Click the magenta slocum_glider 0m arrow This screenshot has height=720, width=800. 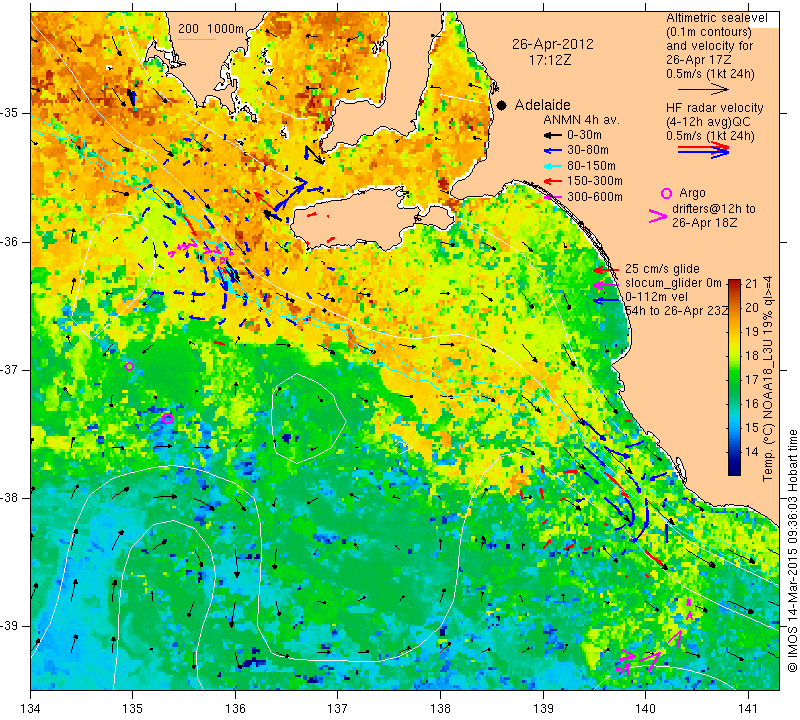606,285
